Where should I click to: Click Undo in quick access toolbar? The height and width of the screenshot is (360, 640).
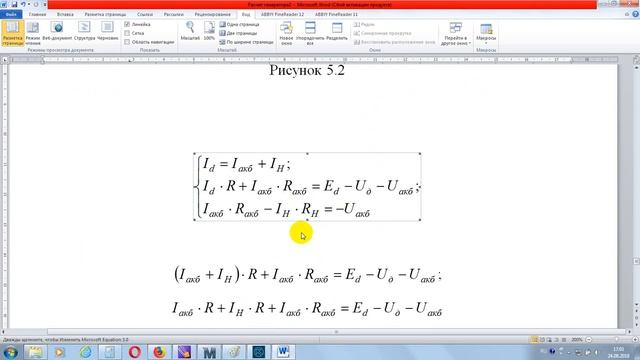23,4
